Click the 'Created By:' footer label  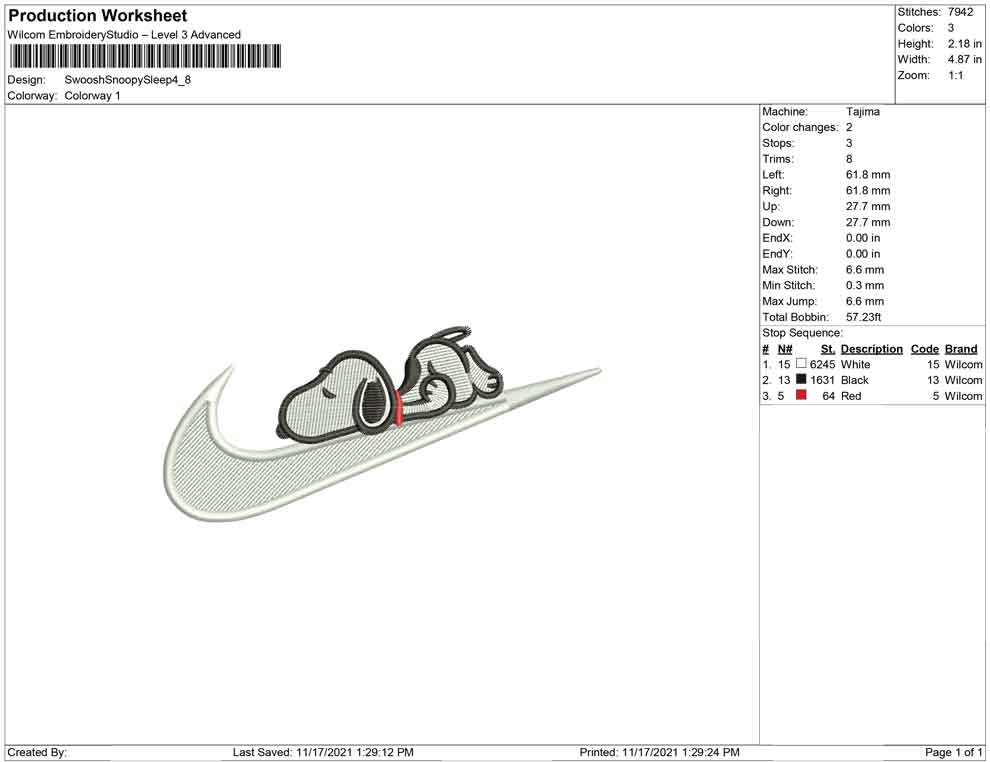coord(37,753)
